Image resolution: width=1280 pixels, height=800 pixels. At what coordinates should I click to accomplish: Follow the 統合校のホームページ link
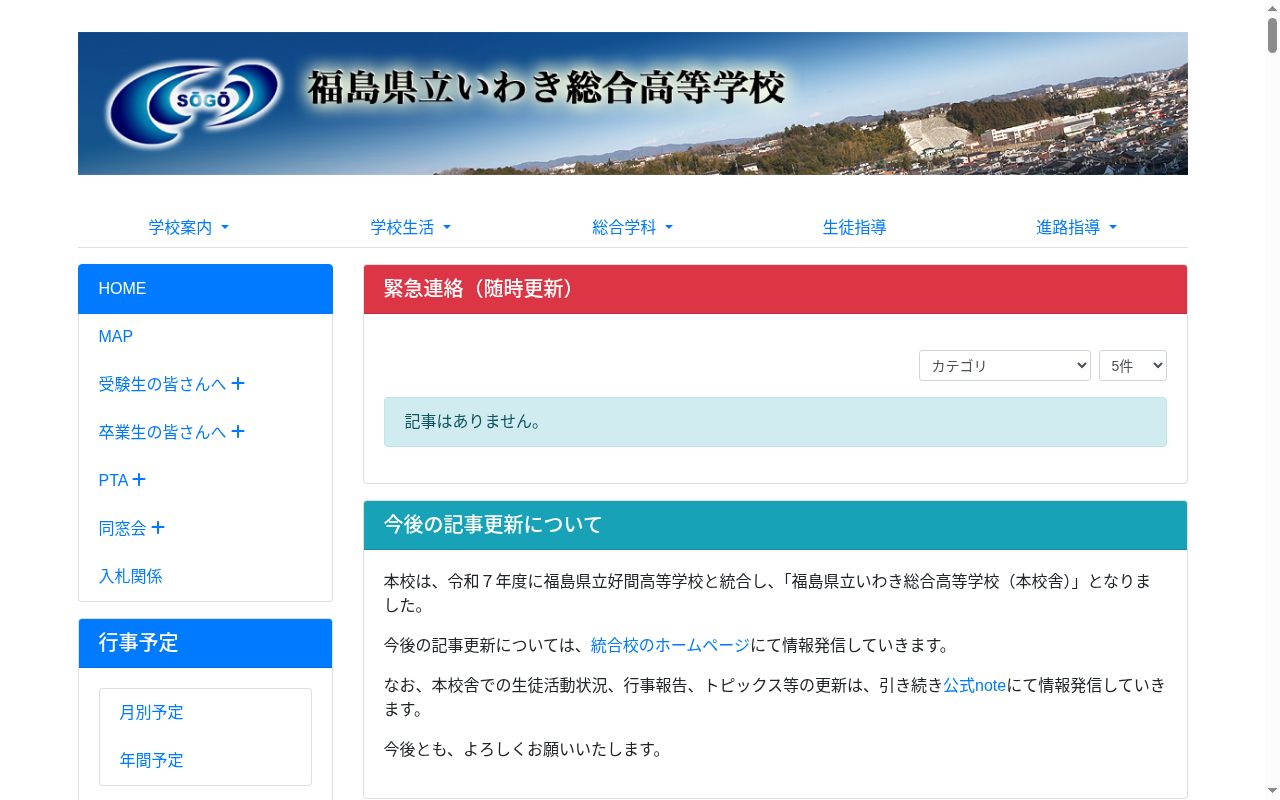click(670, 645)
